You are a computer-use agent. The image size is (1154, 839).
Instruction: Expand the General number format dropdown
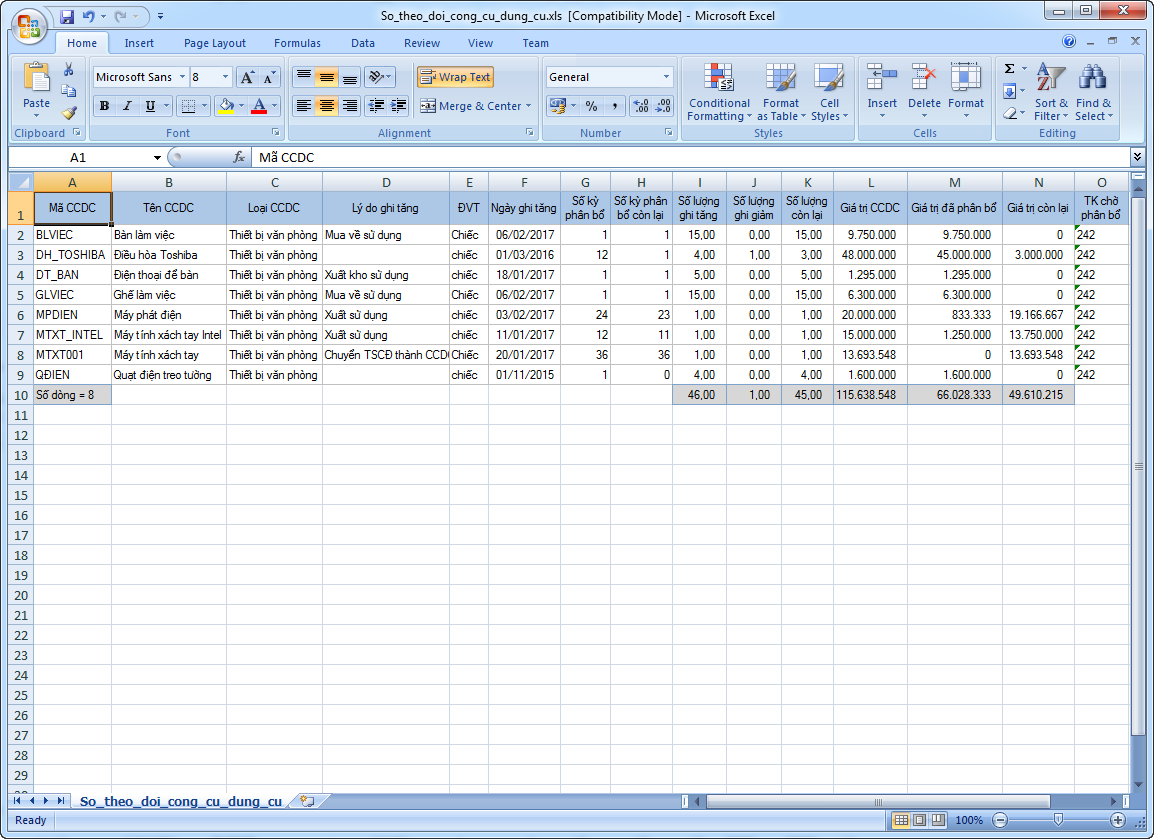[666, 77]
